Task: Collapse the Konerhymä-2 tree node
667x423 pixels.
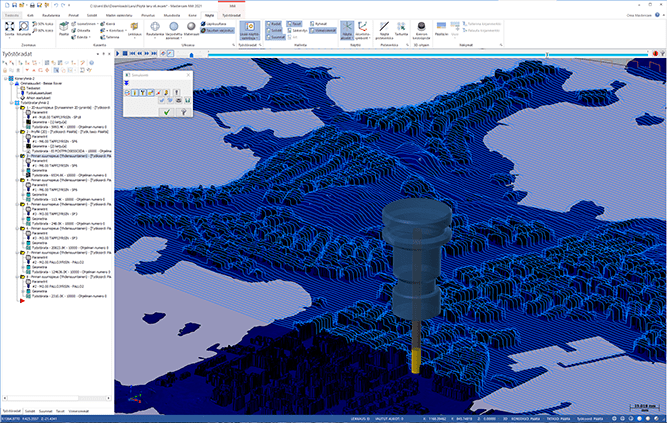Action: [6, 79]
